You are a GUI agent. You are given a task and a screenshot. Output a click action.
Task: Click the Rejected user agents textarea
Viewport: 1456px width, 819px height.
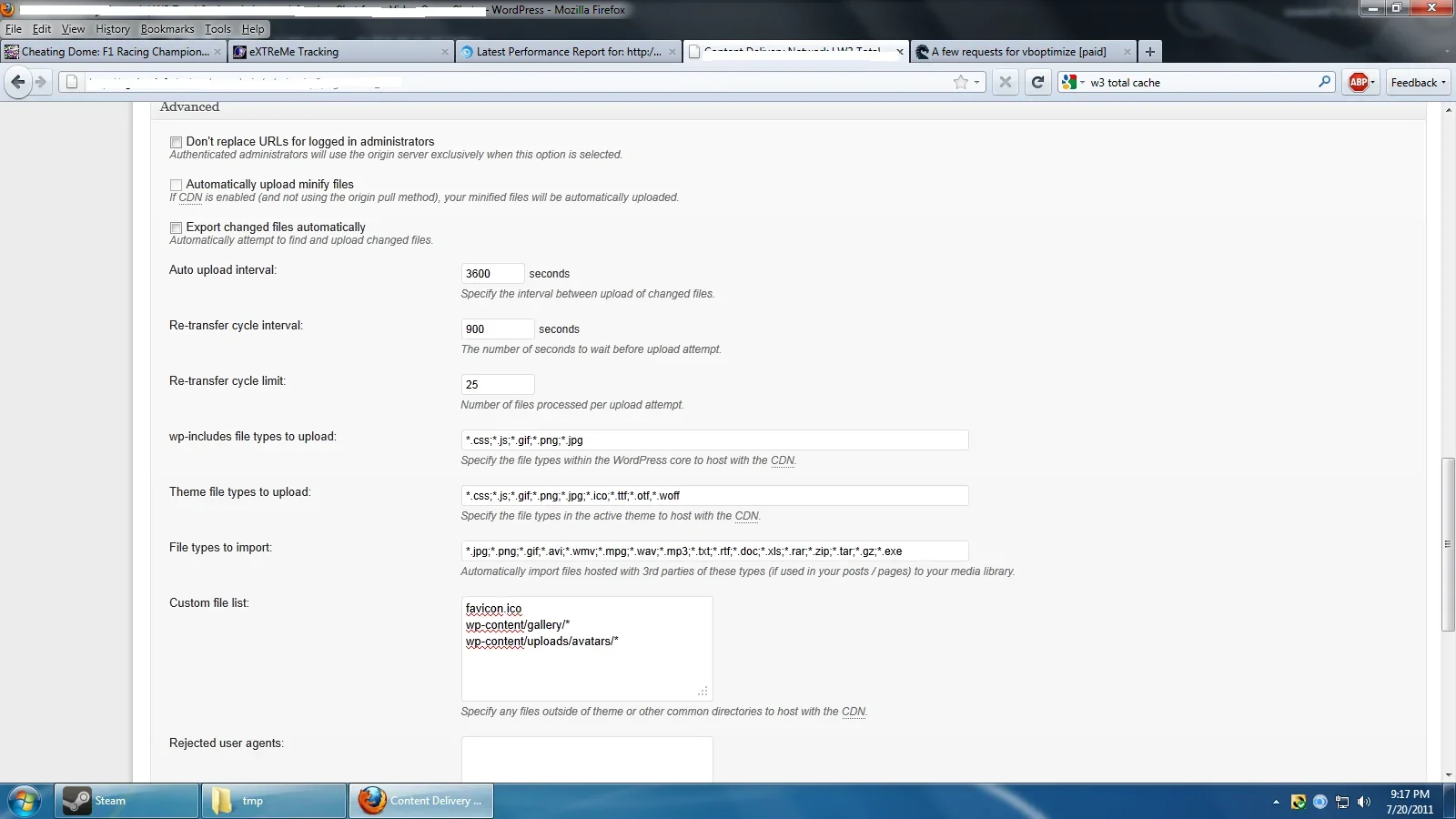click(x=587, y=759)
